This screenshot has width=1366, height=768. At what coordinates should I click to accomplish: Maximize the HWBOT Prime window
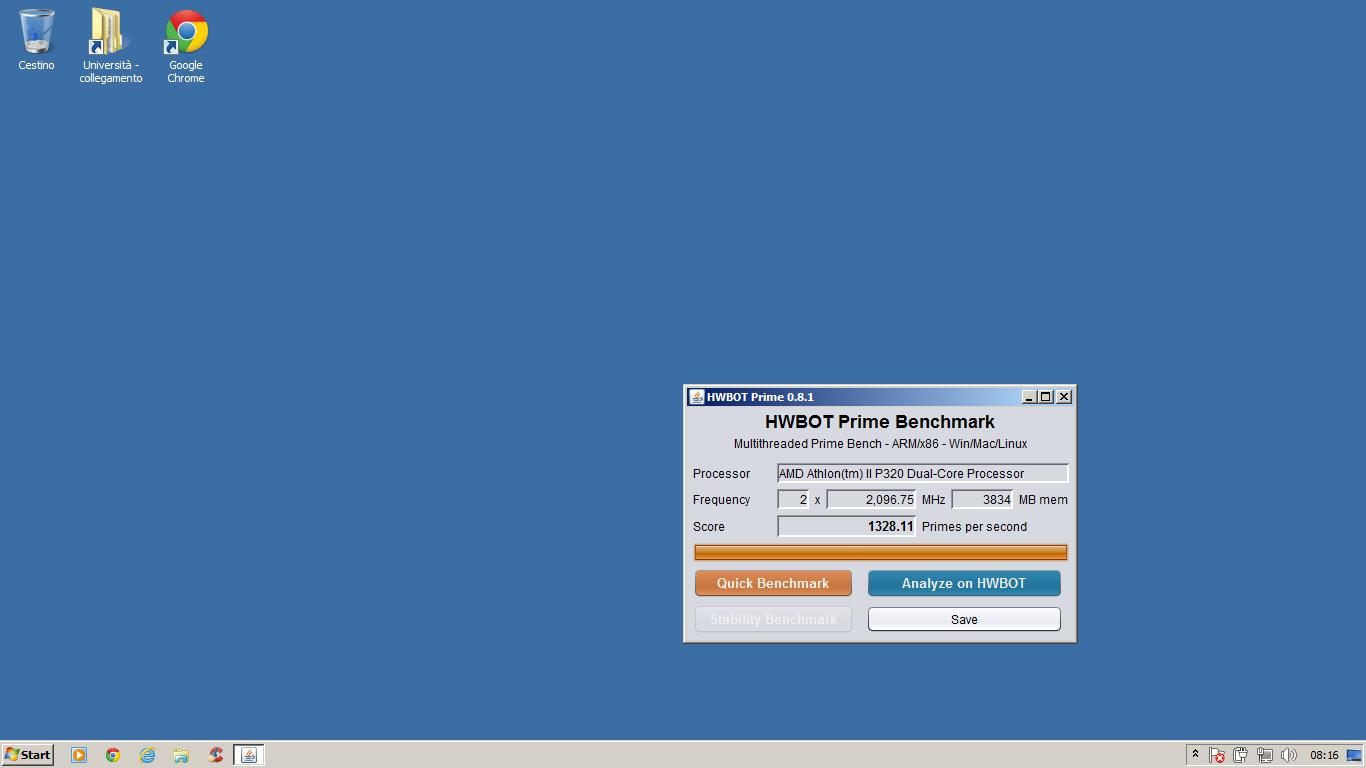click(1046, 397)
